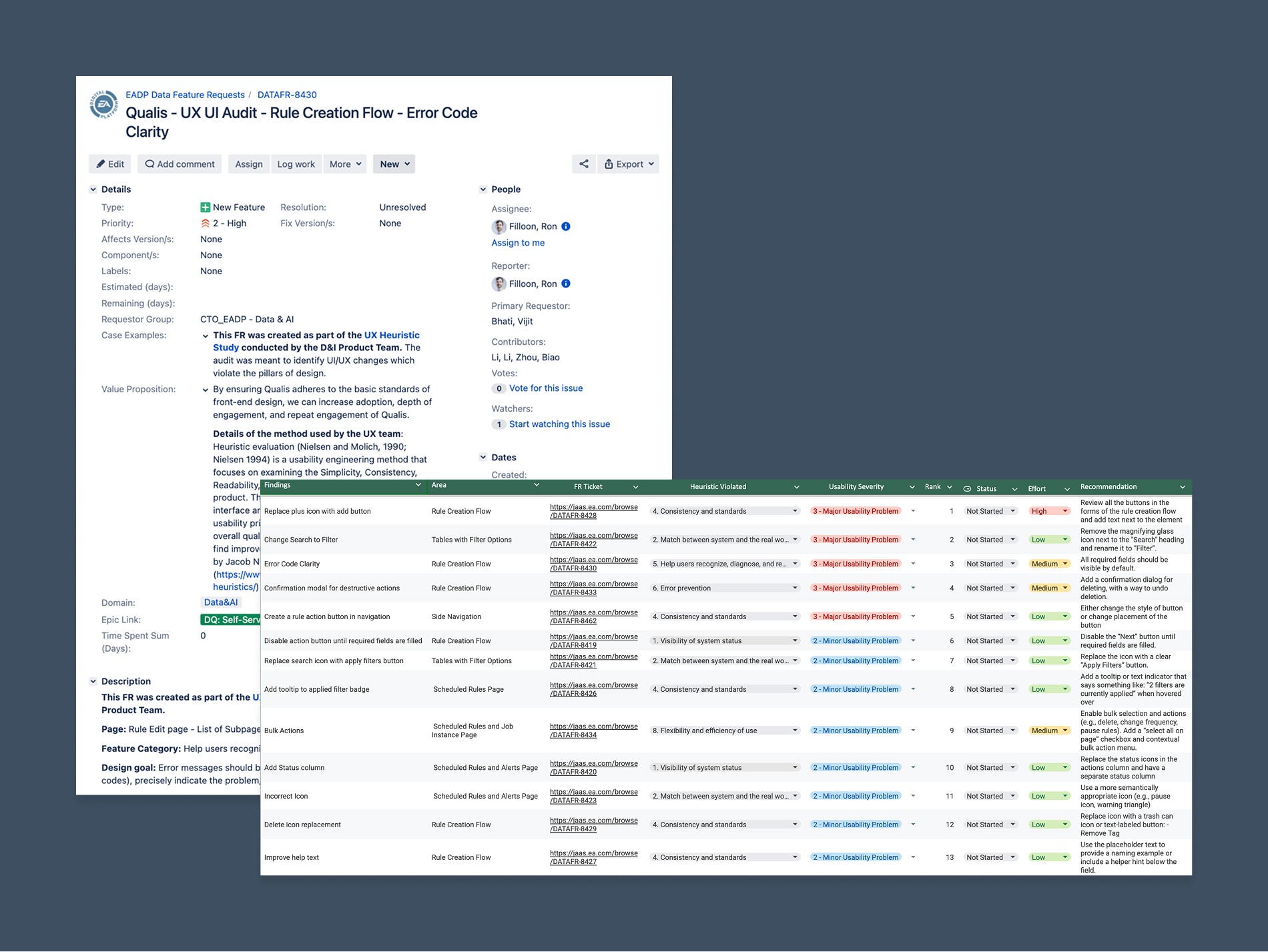This screenshot has height=952, width=1268.
Task: Open Low effort chip for Delete icon replacement row
Action: [x=1049, y=825]
